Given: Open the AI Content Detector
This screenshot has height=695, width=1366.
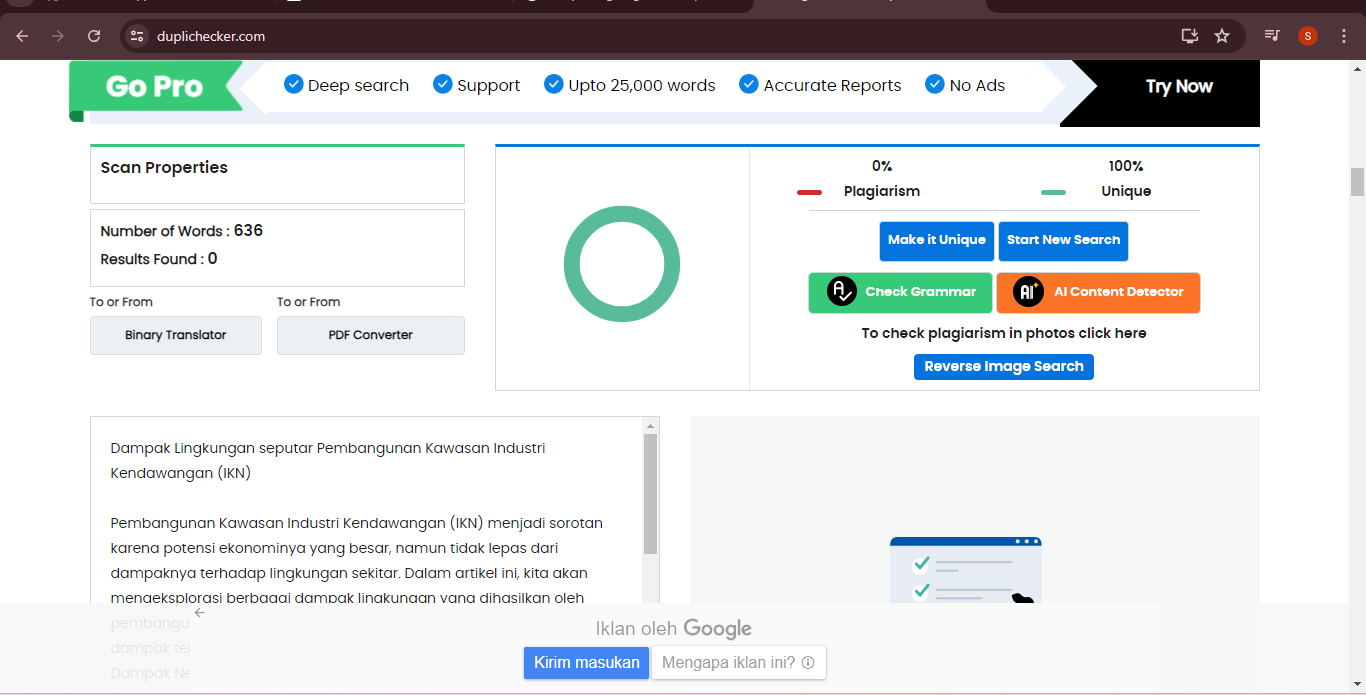Looking at the screenshot, I should (1098, 292).
